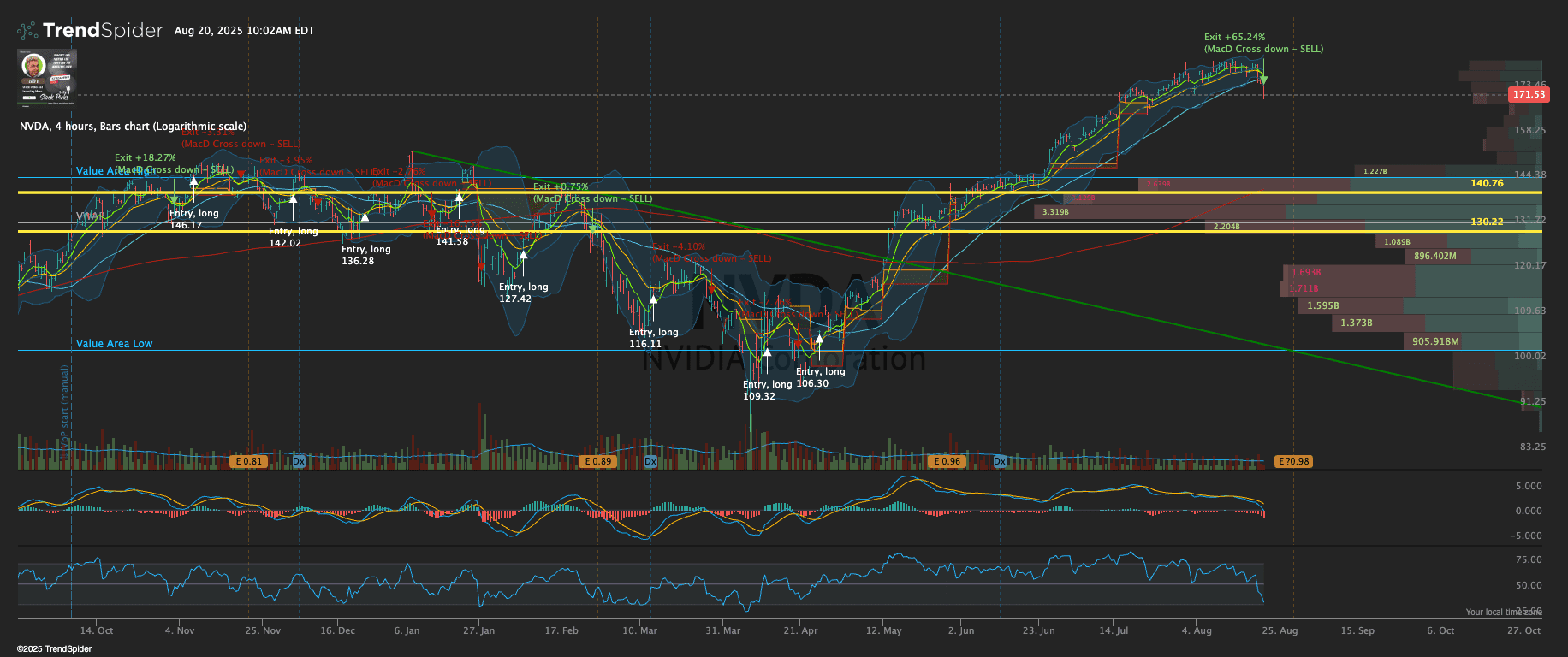This screenshot has height=657, width=1568.
Task: Click the Entry long 141.58 label
Action: pyautogui.click(x=460, y=235)
